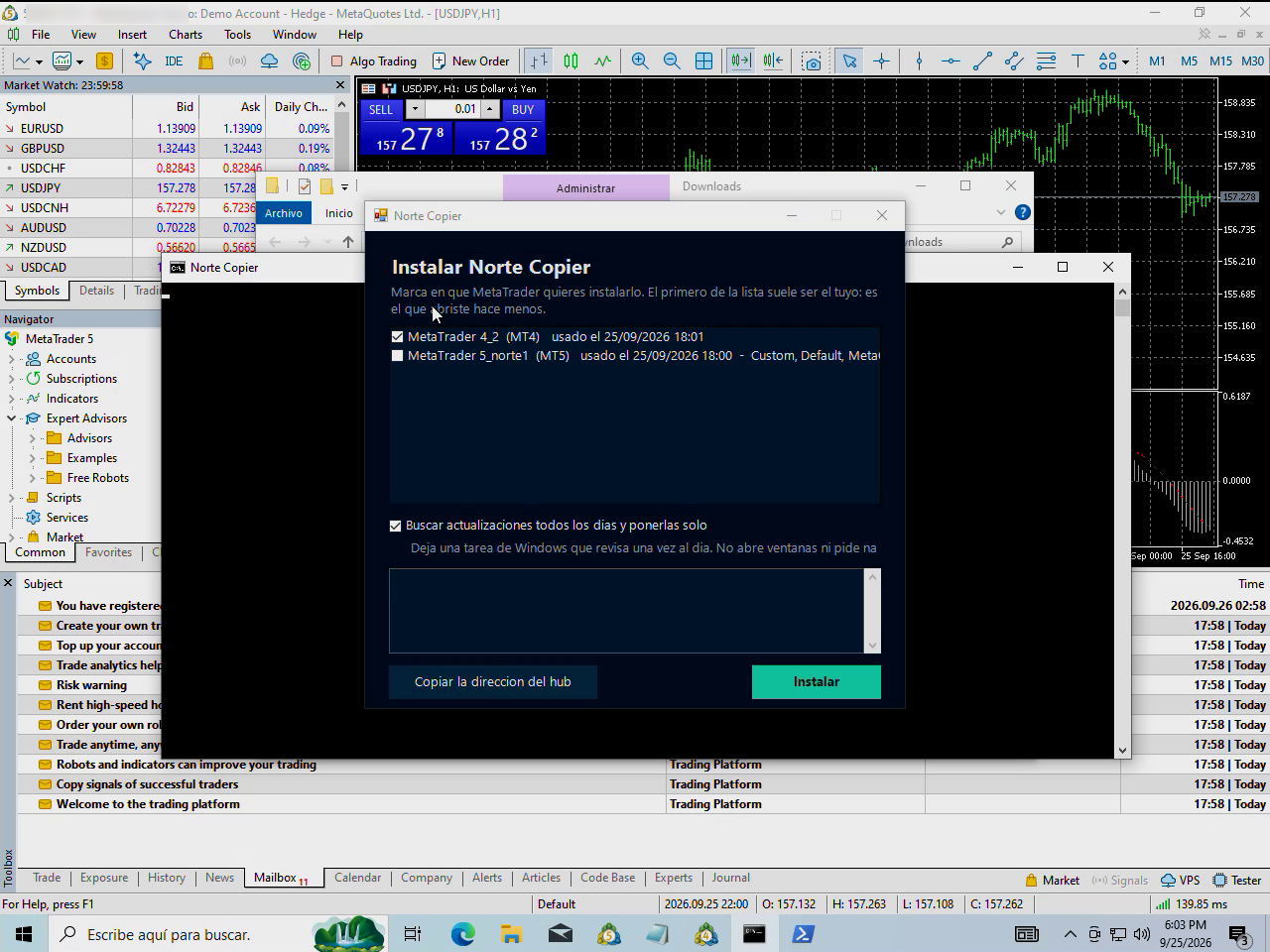Open the Tools menu
This screenshot has height=952, width=1270.
tap(237, 34)
